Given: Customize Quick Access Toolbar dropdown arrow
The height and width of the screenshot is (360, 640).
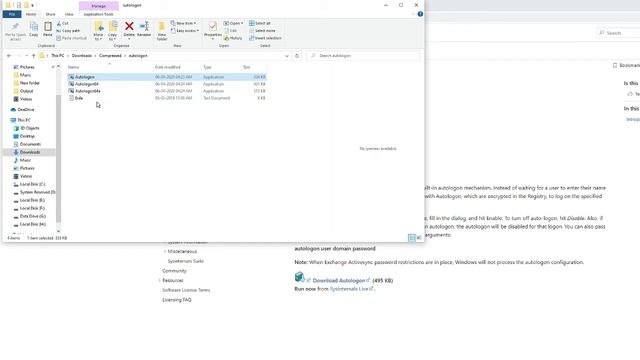Looking at the screenshot, I should click(33, 5).
